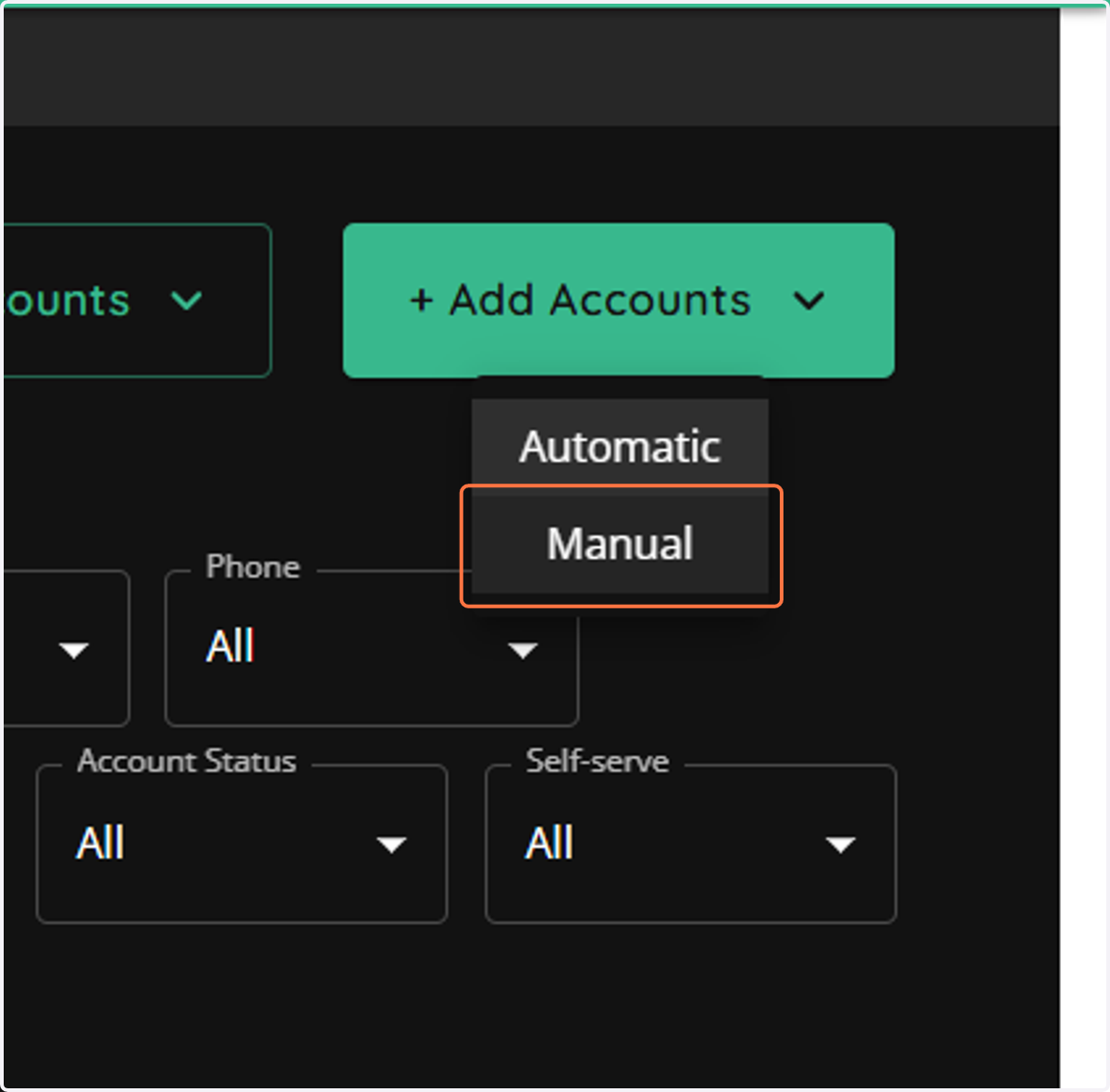Open the partially visible outlined 'ounts' dropdown button

[137, 301]
